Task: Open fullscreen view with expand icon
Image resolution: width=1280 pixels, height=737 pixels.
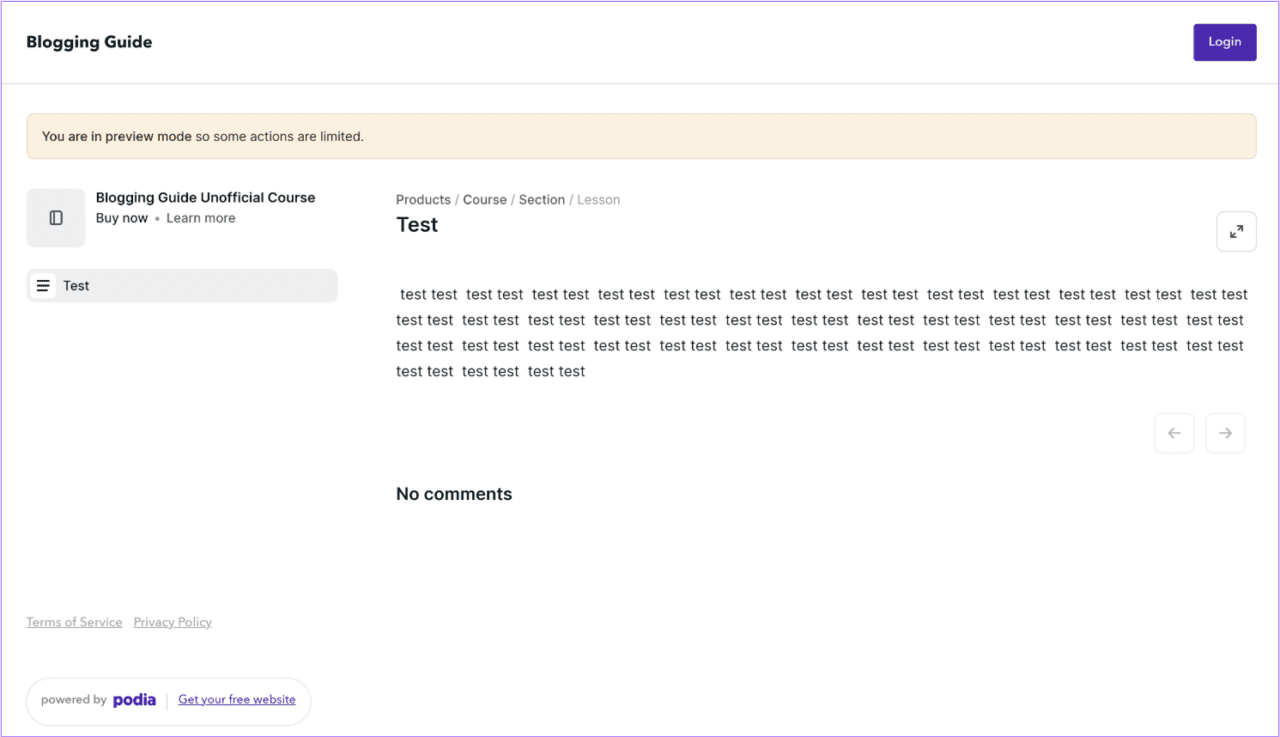Action: (x=1236, y=231)
